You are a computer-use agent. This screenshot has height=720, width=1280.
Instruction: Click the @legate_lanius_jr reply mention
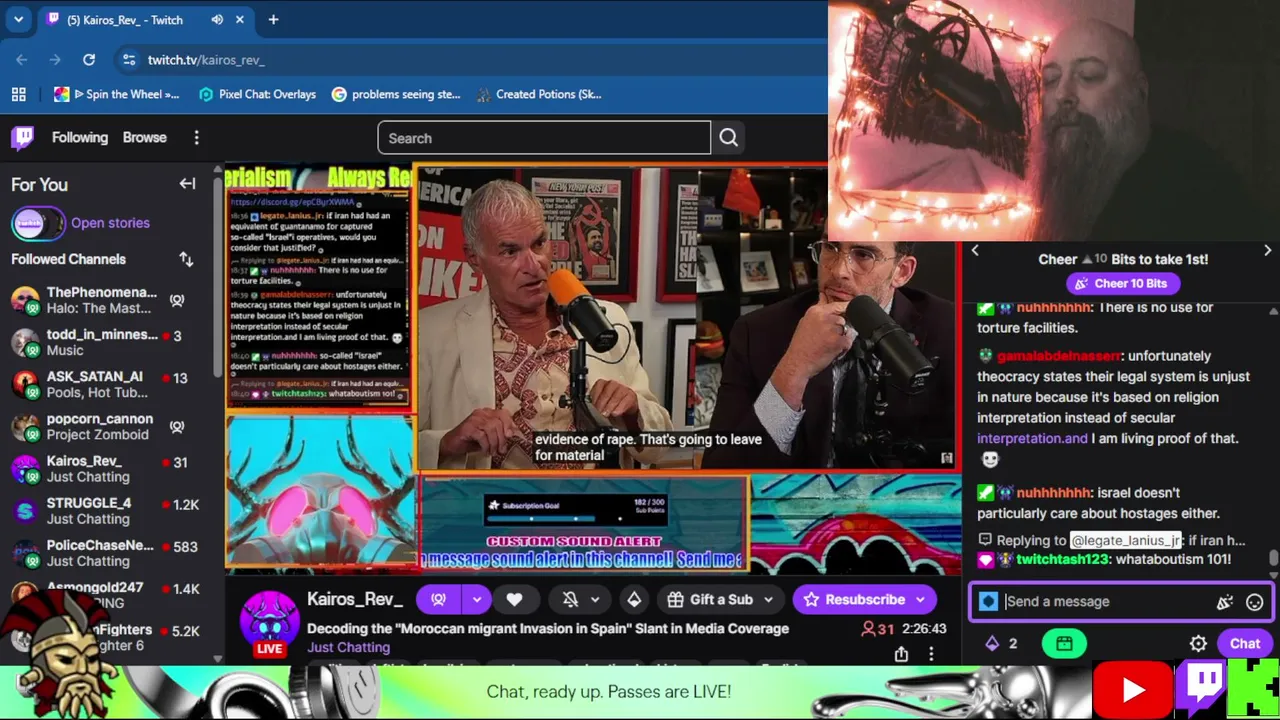tap(1126, 540)
